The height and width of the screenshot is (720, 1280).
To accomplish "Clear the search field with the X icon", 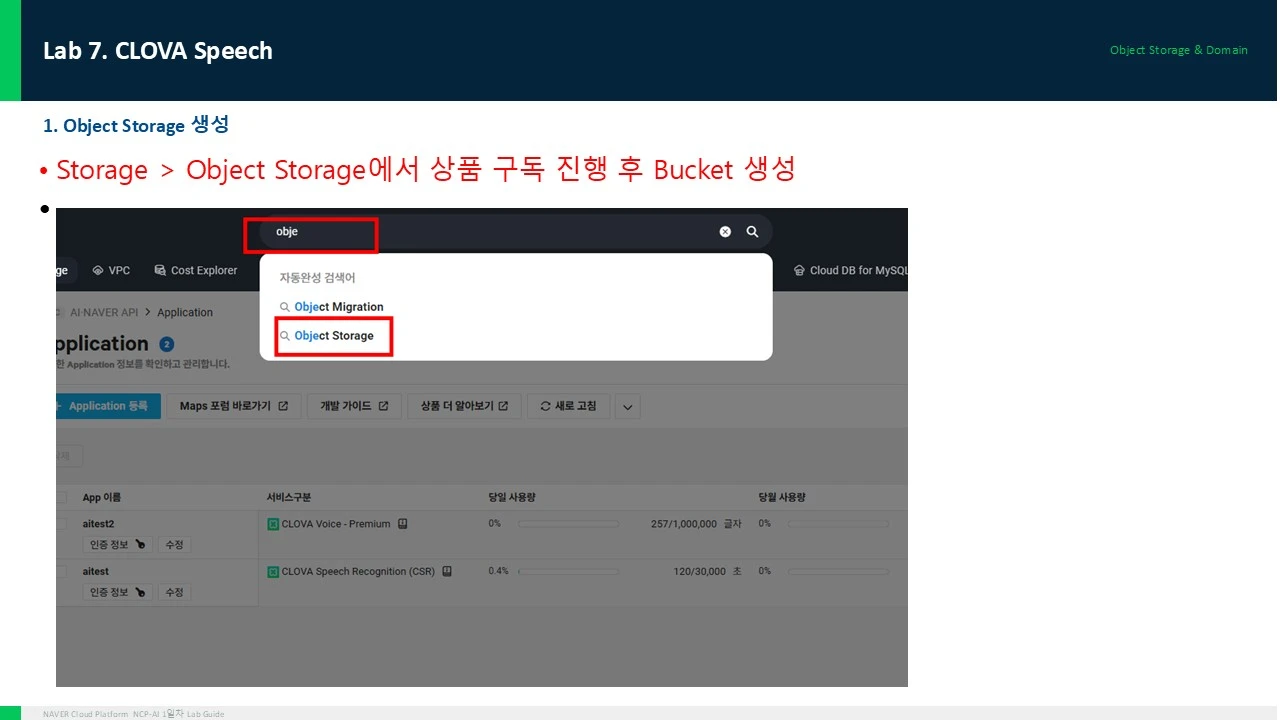I will coord(725,232).
